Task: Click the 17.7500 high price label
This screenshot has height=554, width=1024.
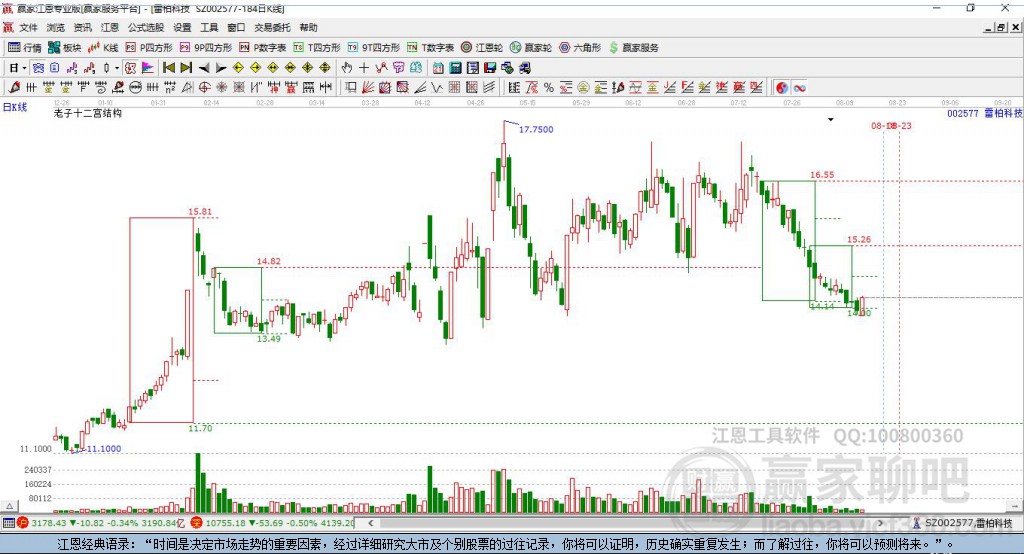Action: click(536, 129)
